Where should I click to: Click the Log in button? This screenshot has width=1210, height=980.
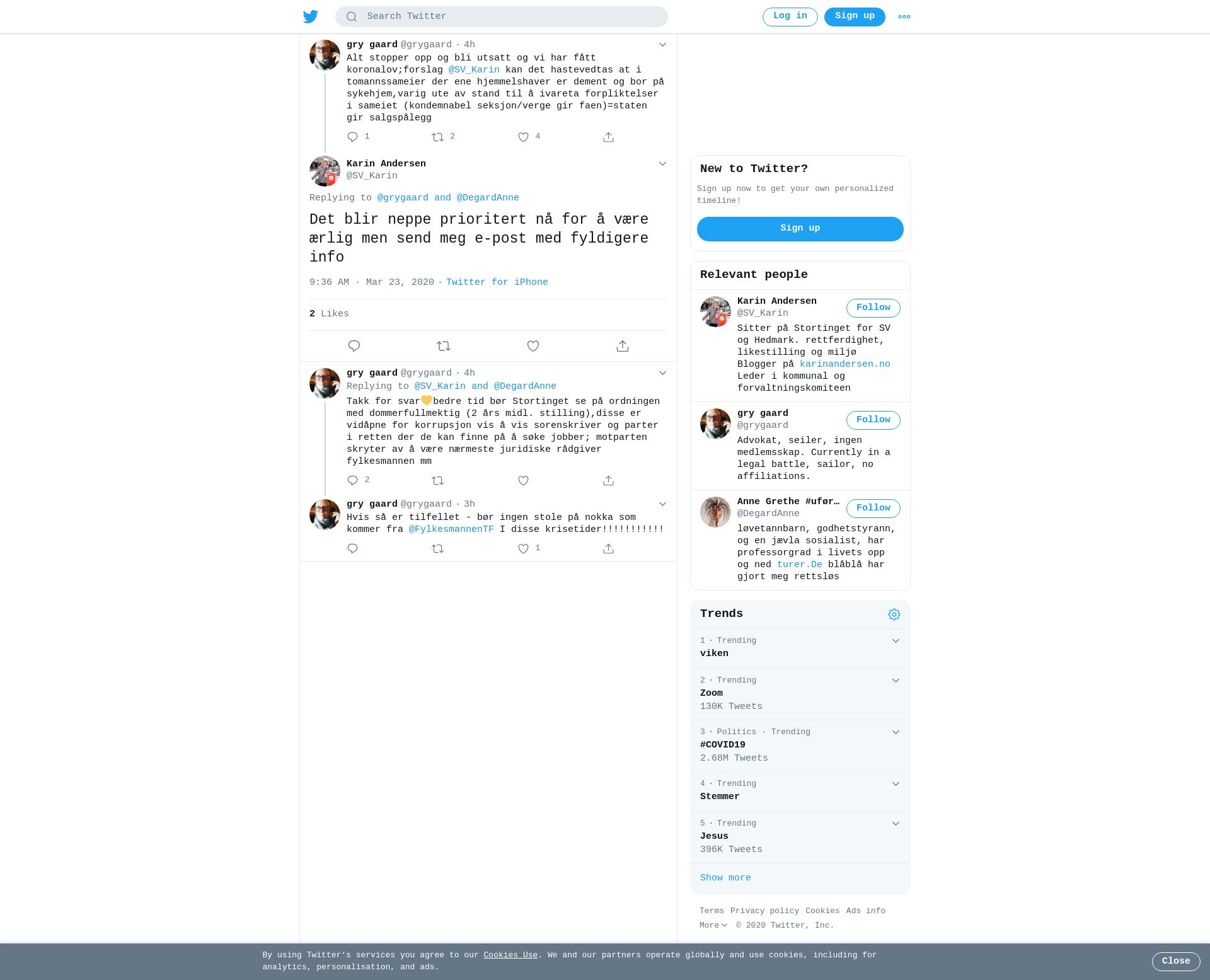790,17
